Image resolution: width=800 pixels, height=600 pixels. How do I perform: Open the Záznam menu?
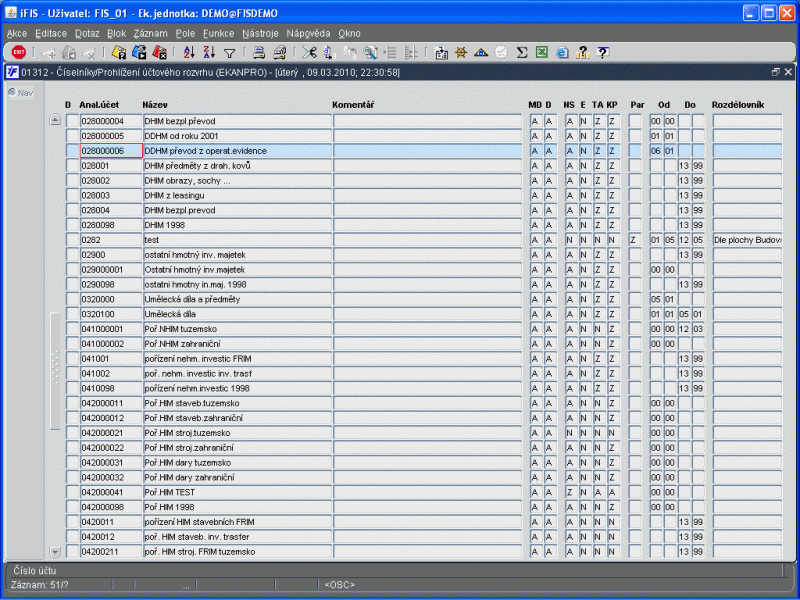tap(151, 33)
